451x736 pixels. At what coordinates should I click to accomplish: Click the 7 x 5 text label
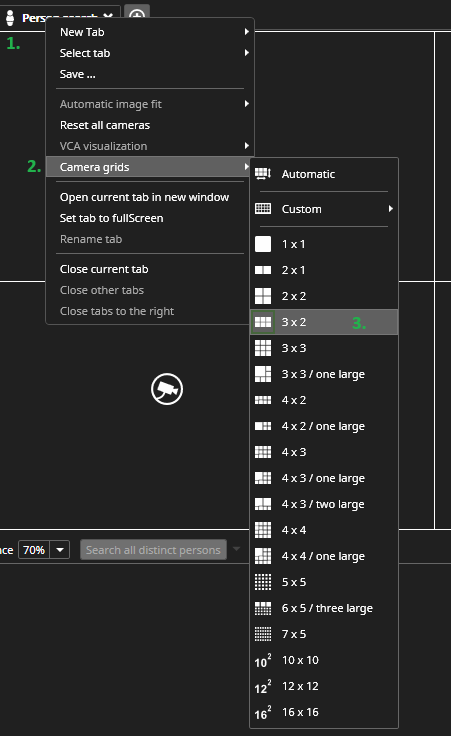click(294, 634)
